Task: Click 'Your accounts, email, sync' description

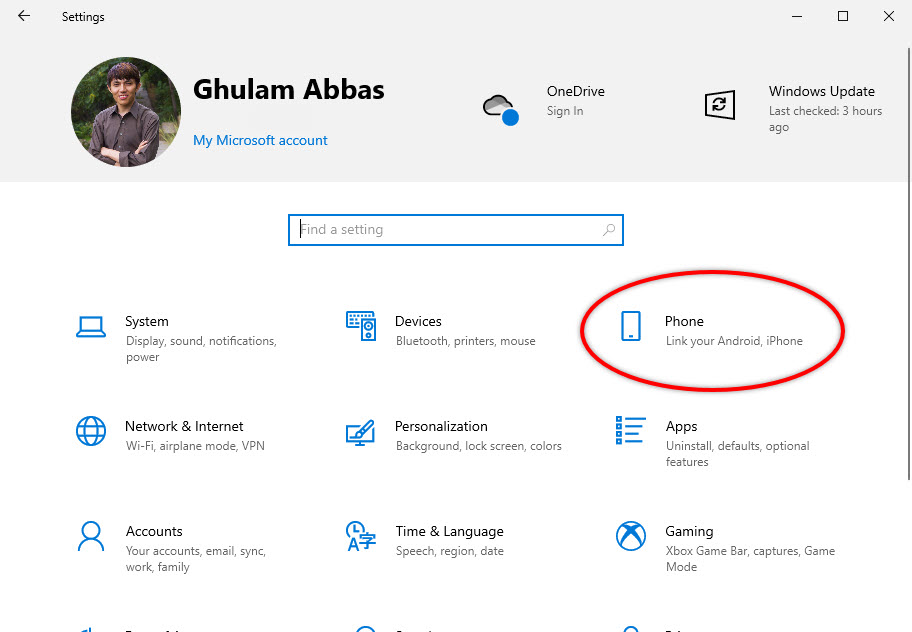Action: point(195,559)
